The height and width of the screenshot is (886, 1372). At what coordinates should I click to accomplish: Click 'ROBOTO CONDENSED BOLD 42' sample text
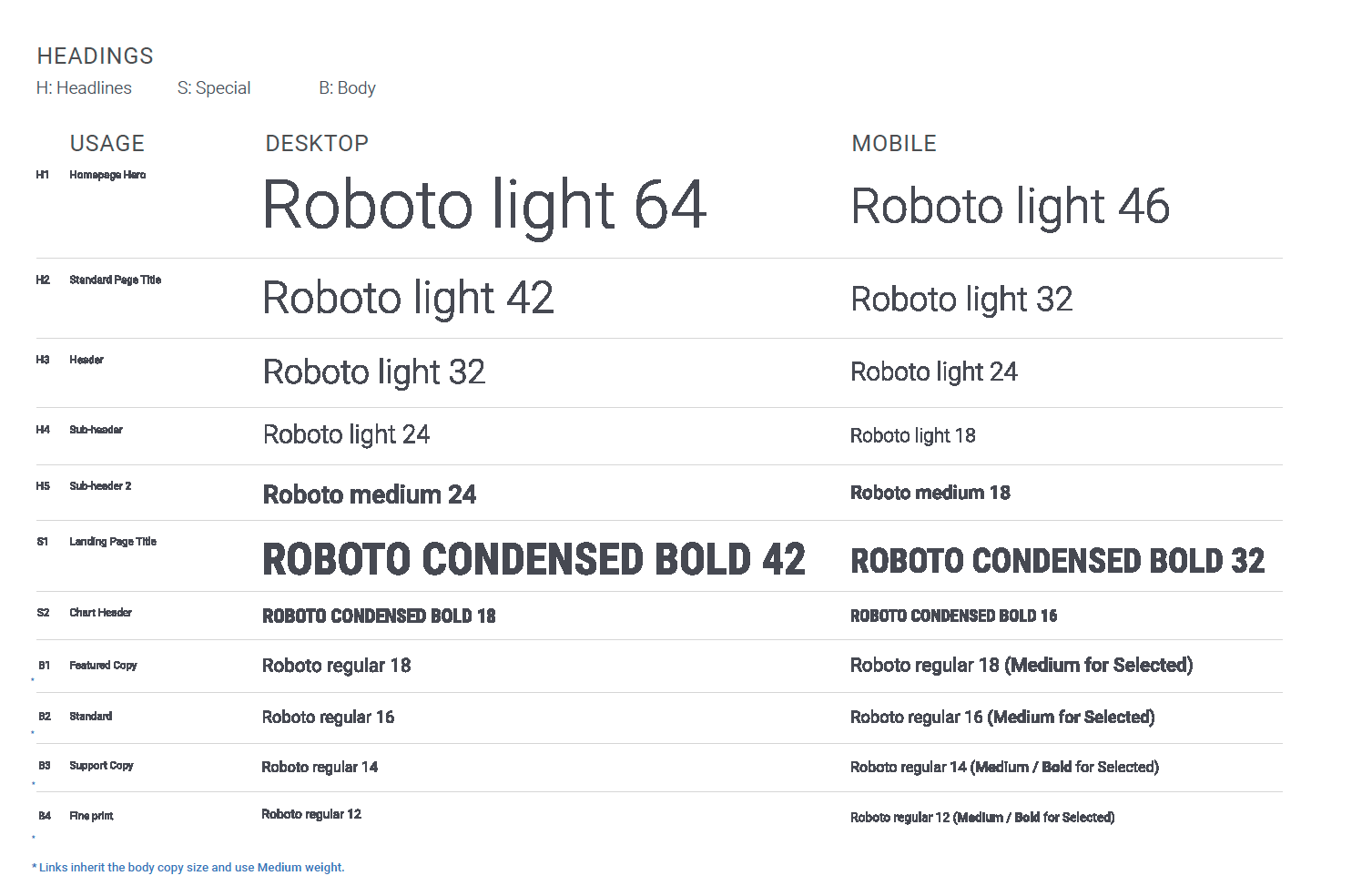point(534,560)
